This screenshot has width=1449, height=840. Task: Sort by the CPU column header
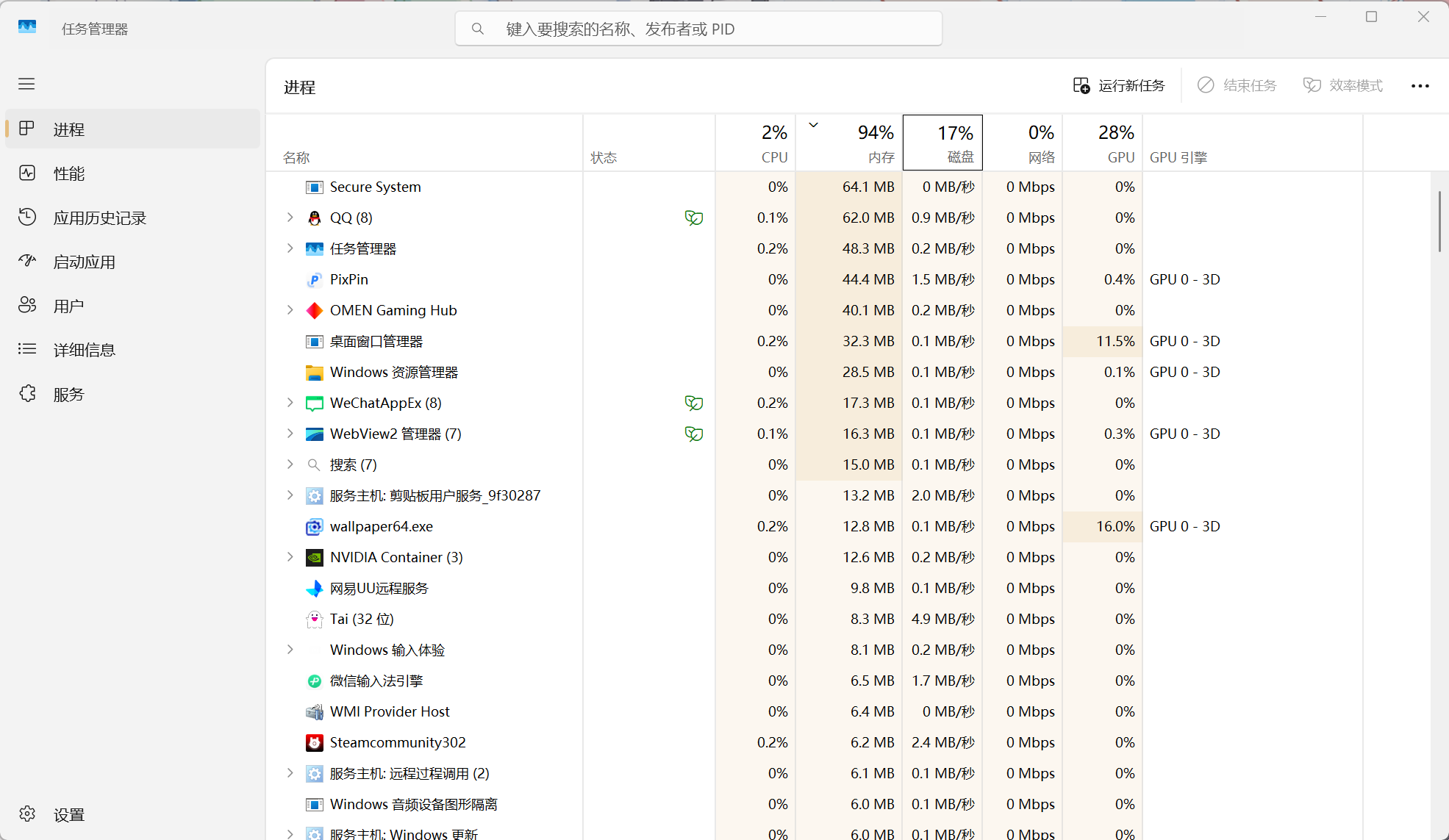coord(756,143)
